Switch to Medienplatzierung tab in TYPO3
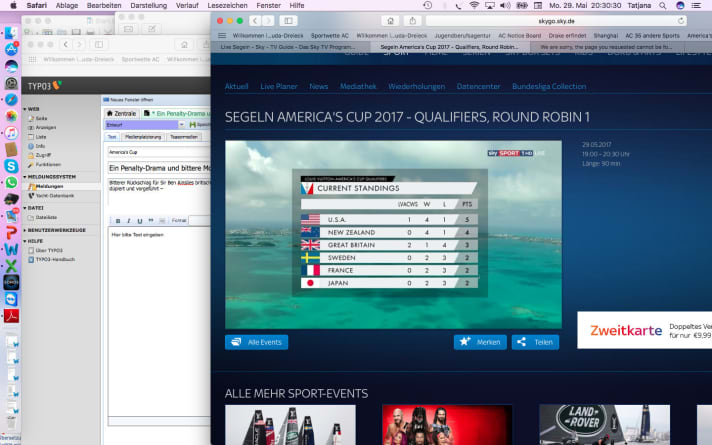The image size is (712, 445). [x=143, y=137]
